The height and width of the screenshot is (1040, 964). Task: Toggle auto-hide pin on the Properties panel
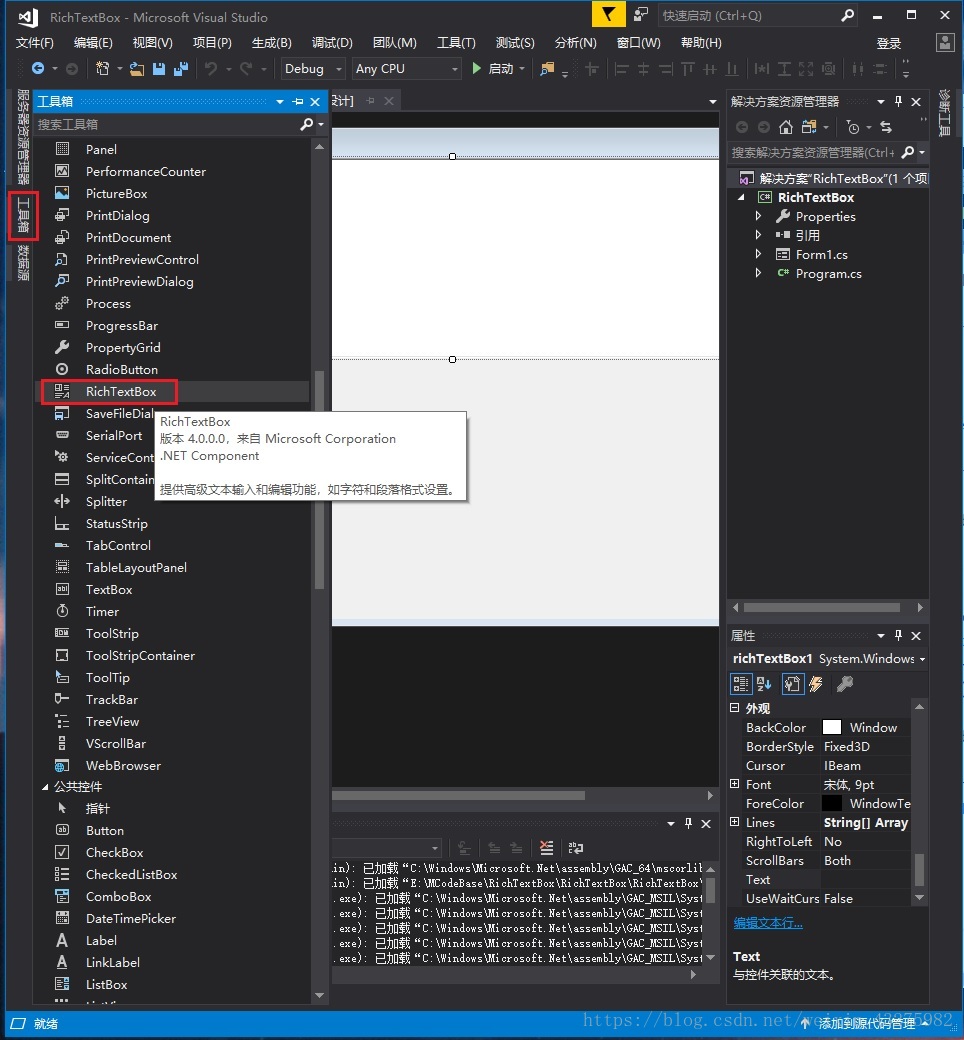point(898,635)
